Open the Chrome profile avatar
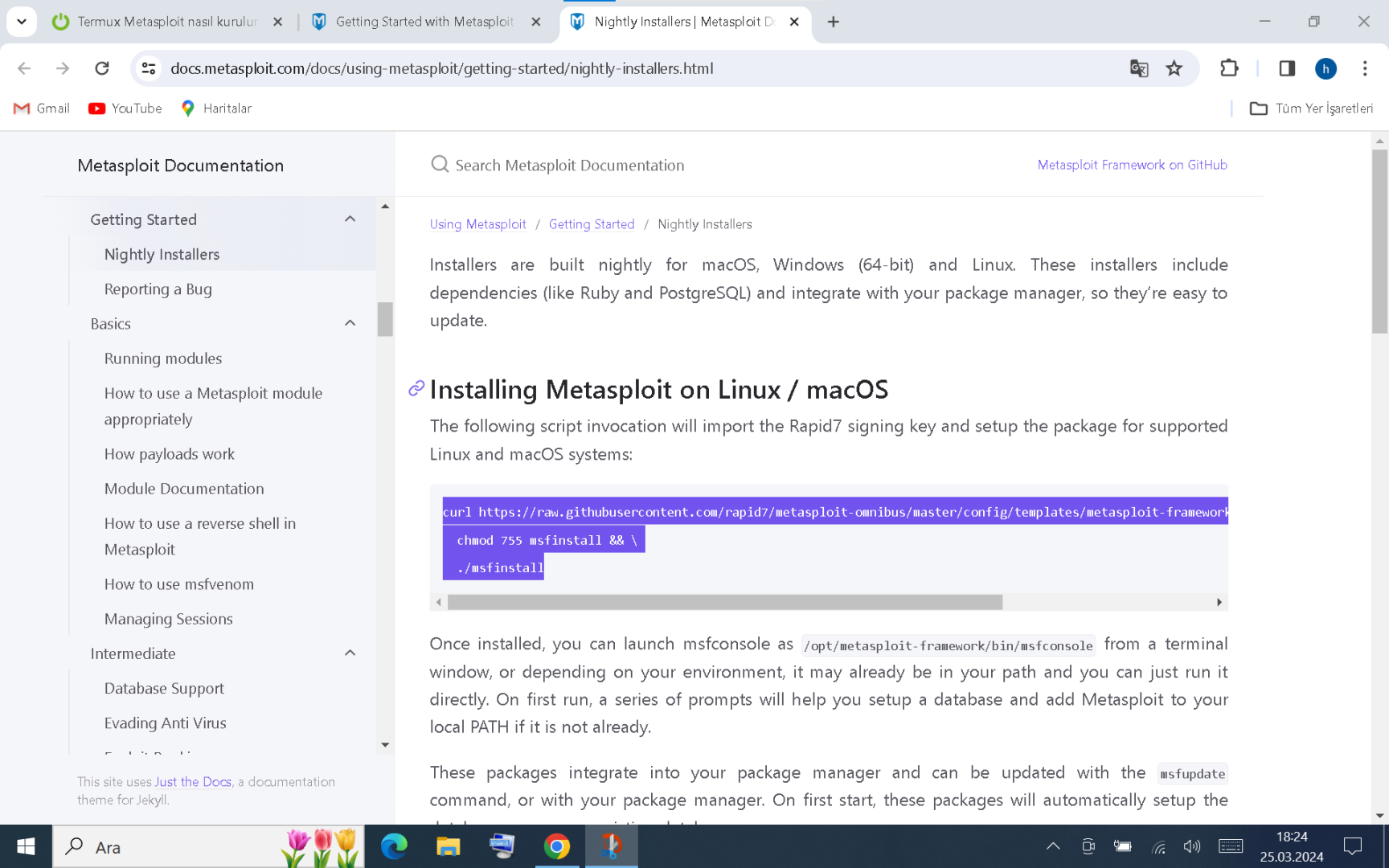Screen dimensions: 1389x868 [x=1325, y=68]
